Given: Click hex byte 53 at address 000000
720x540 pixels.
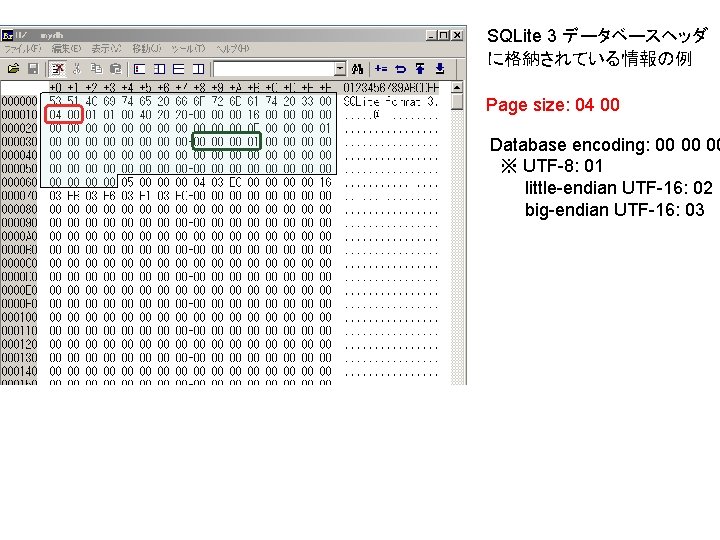Looking at the screenshot, I should tap(55, 101).
